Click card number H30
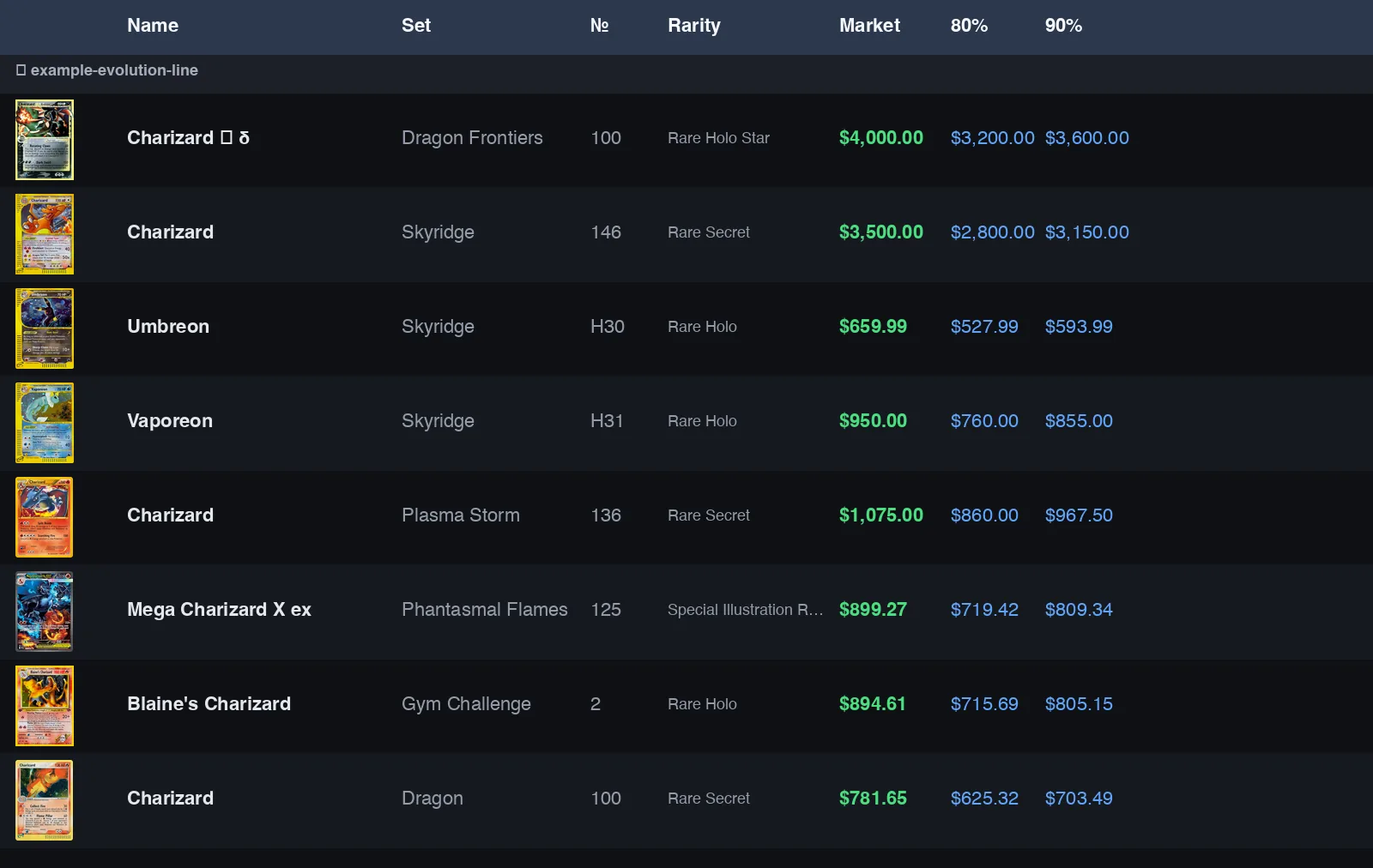Image resolution: width=1373 pixels, height=868 pixels. (608, 327)
